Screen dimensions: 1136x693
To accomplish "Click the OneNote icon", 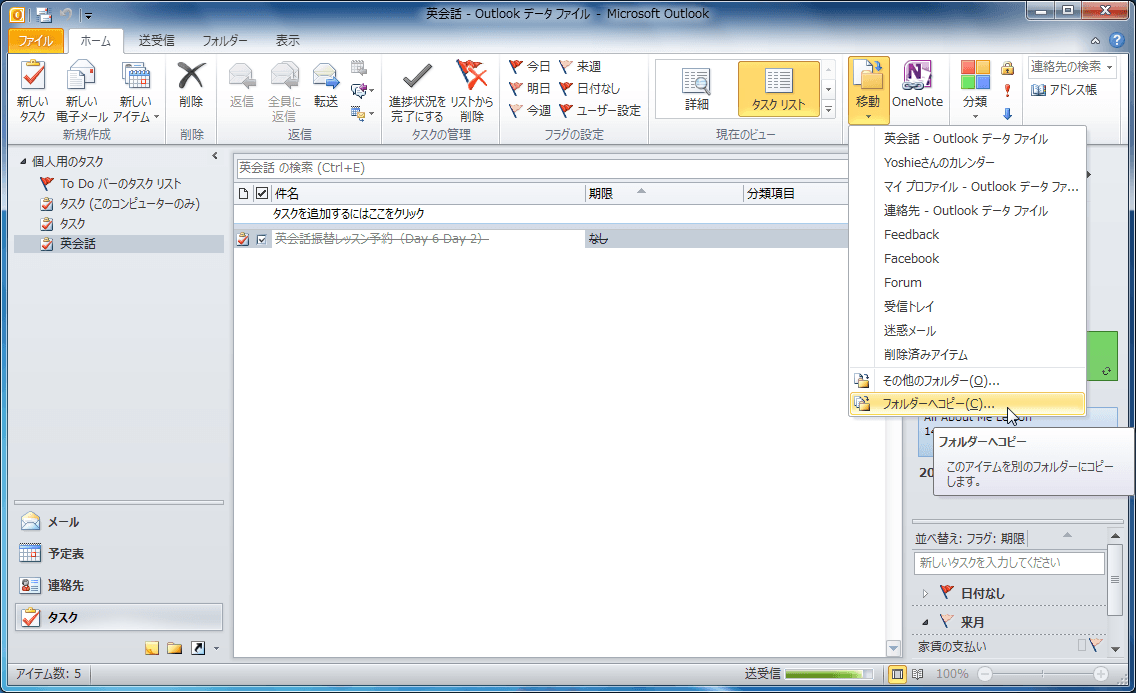I will click(917, 75).
